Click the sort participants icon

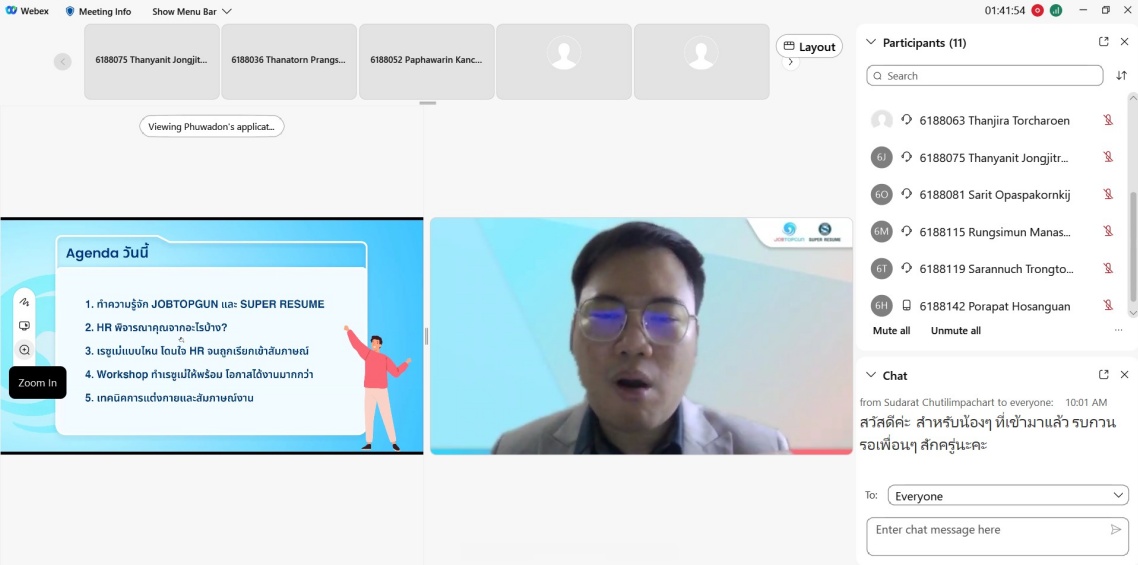[x=1121, y=76]
